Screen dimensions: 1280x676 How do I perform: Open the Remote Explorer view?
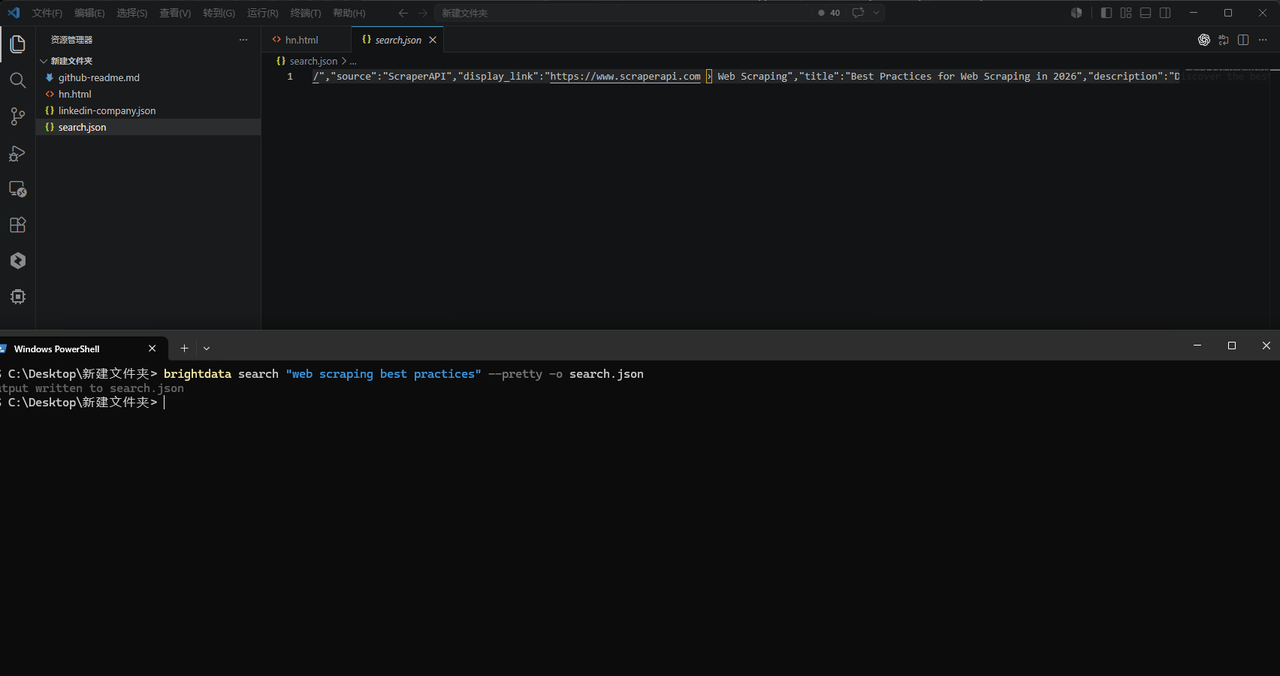point(17,189)
